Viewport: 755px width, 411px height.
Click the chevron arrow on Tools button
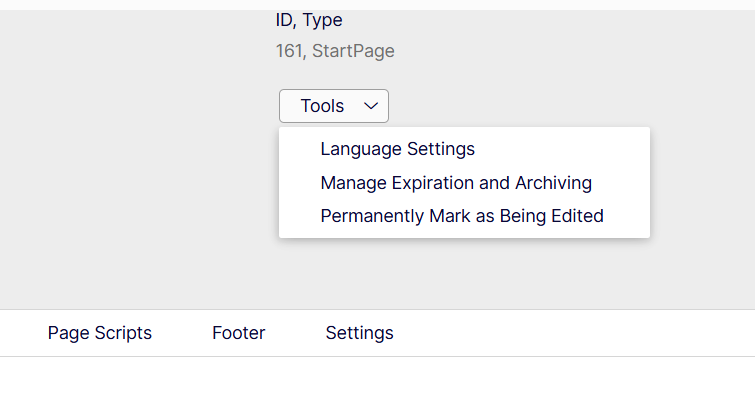tap(370, 106)
